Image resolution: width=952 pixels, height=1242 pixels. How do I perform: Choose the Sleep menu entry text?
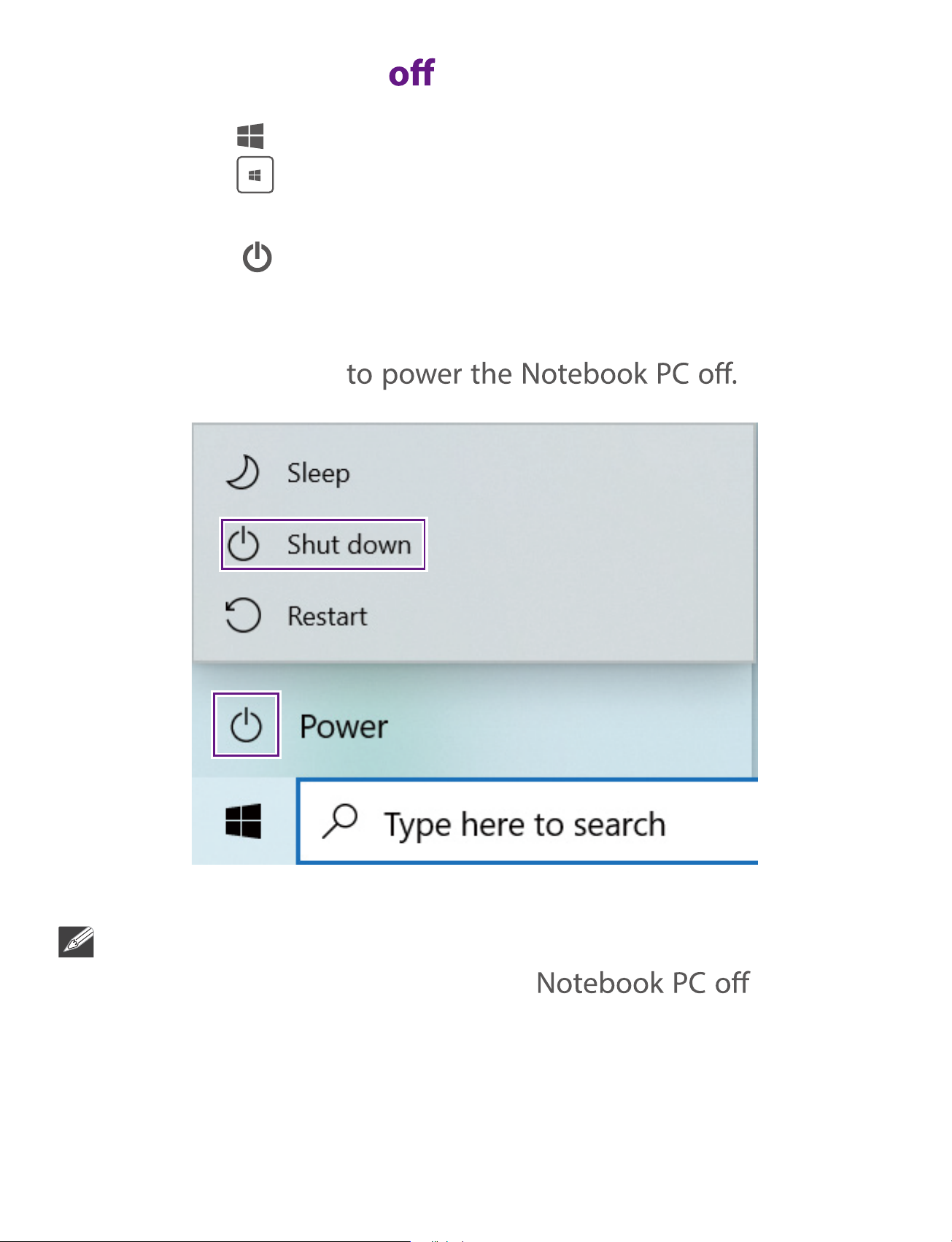(318, 474)
